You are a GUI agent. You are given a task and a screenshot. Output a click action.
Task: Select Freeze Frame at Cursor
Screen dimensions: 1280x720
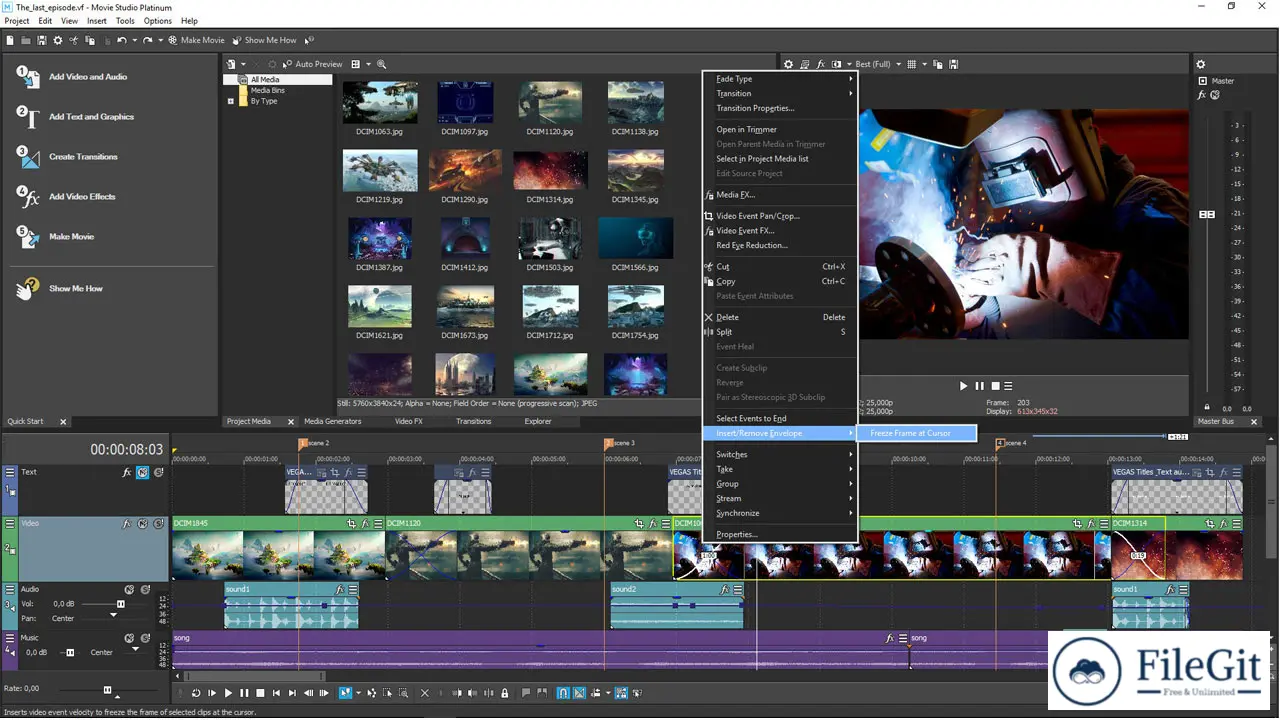point(917,433)
